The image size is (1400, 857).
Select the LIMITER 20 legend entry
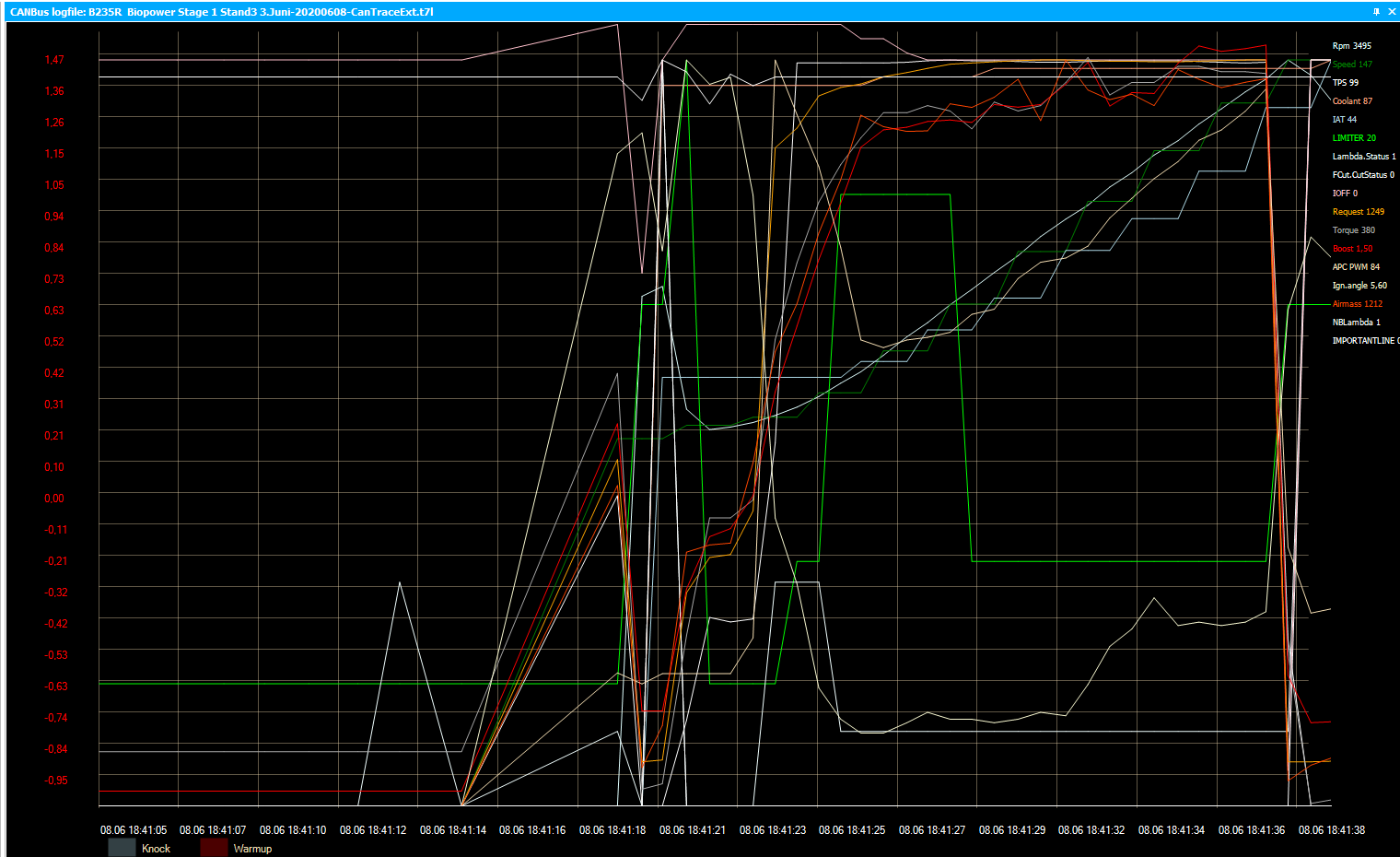tap(1354, 138)
